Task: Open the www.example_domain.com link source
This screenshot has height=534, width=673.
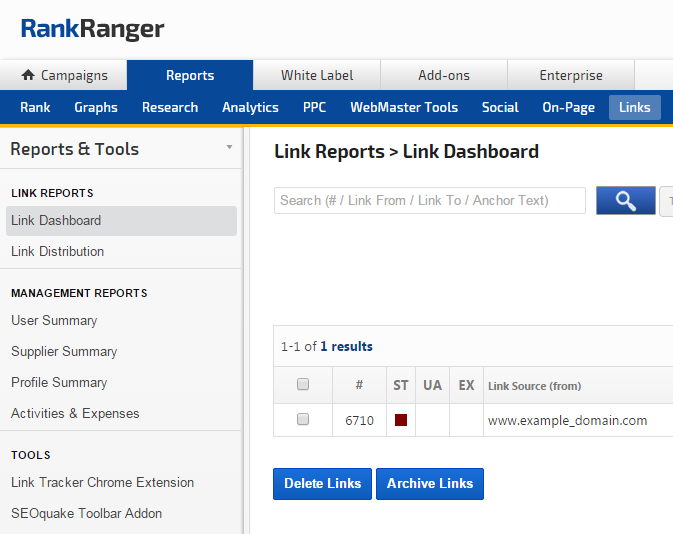Action: 567,421
